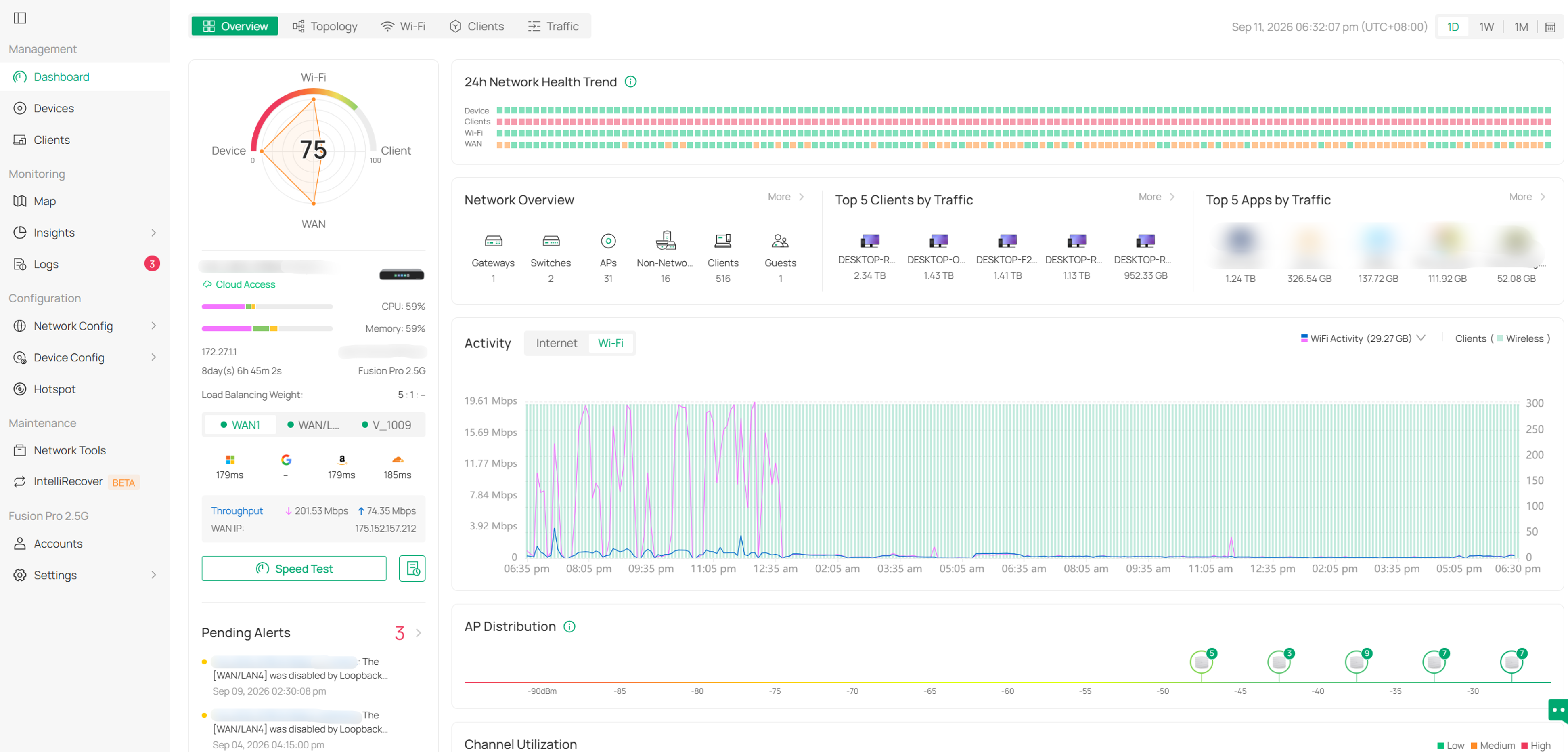This screenshot has width=1568, height=752.
Task: Show info for 24h Network Health Trend
Action: pos(630,82)
